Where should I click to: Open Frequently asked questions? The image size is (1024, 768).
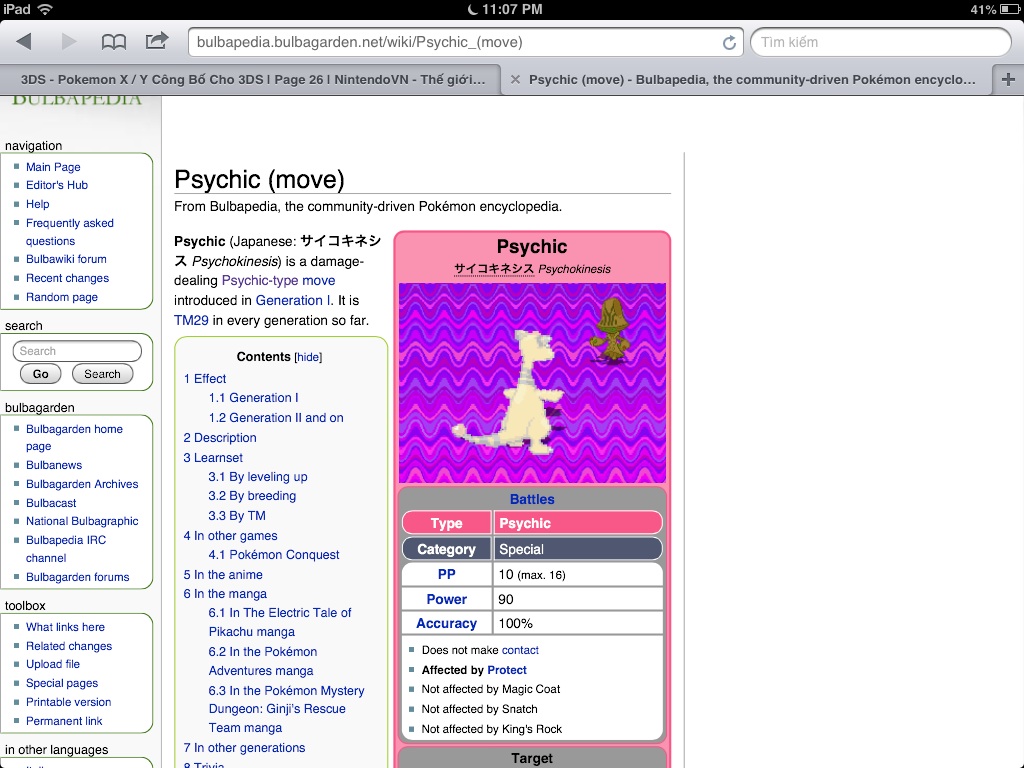(70, 232)
